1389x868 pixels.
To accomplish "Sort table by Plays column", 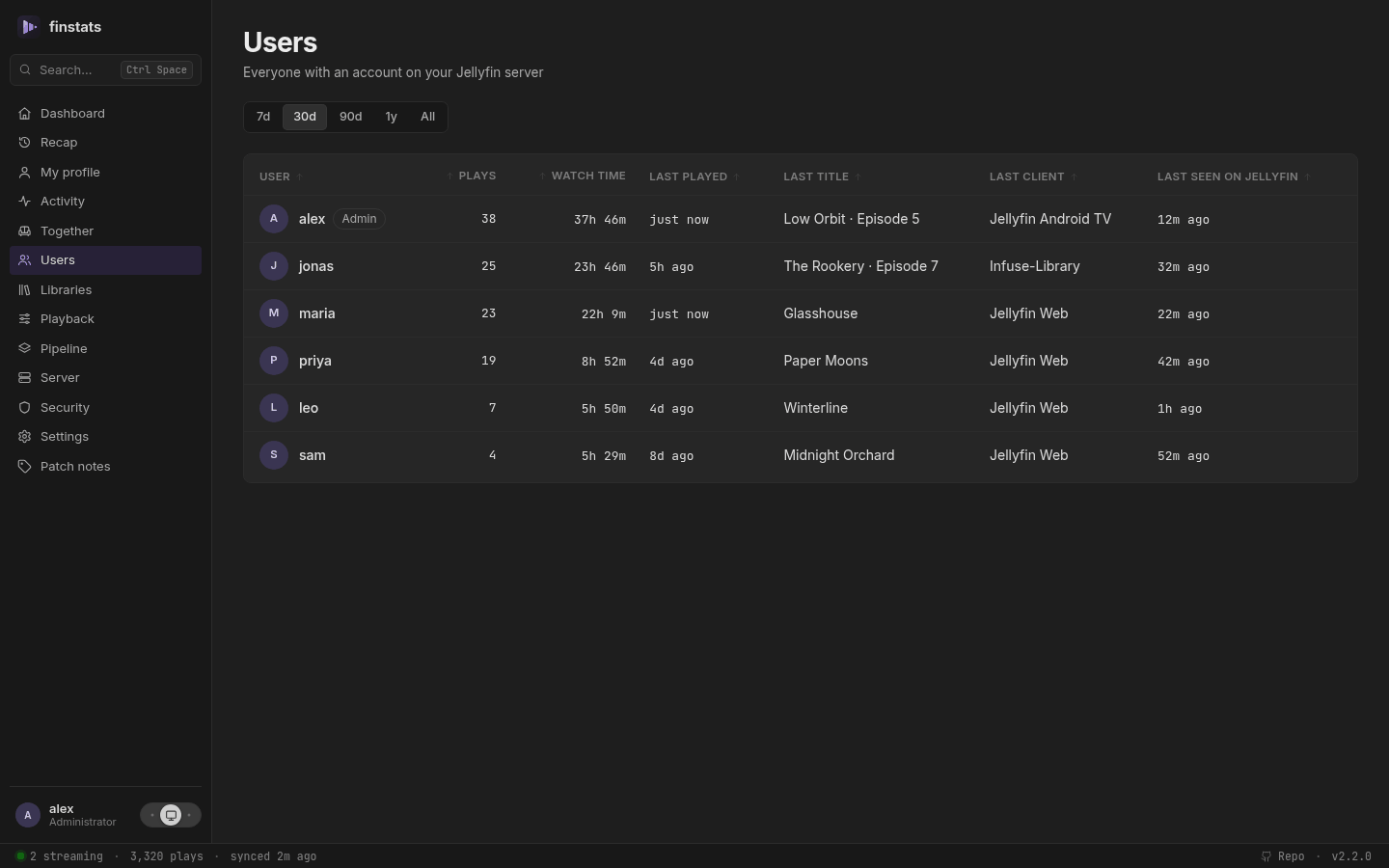I will point(472,176).
